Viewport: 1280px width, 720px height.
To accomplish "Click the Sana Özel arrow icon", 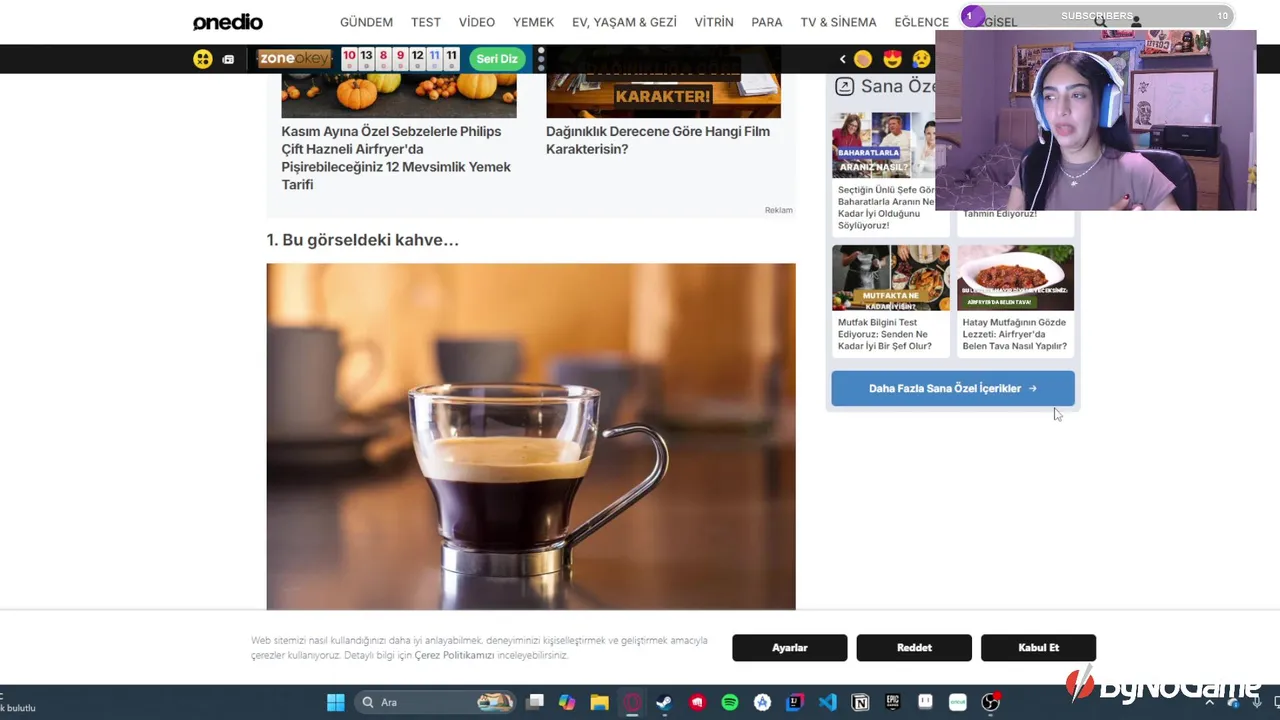I will click(x=844, y=87).
